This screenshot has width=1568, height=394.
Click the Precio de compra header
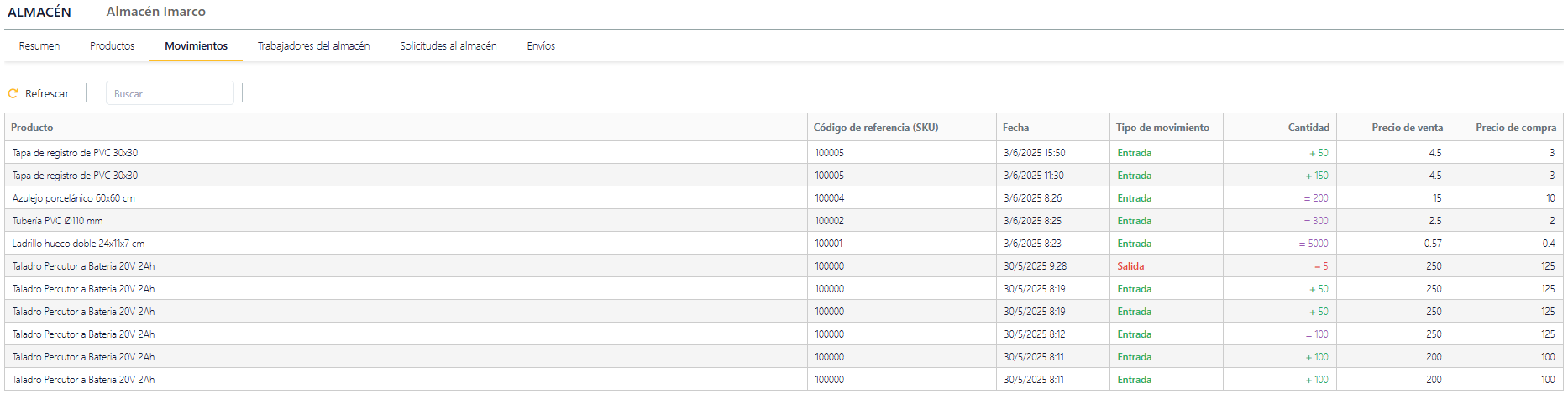[1515, 128]
